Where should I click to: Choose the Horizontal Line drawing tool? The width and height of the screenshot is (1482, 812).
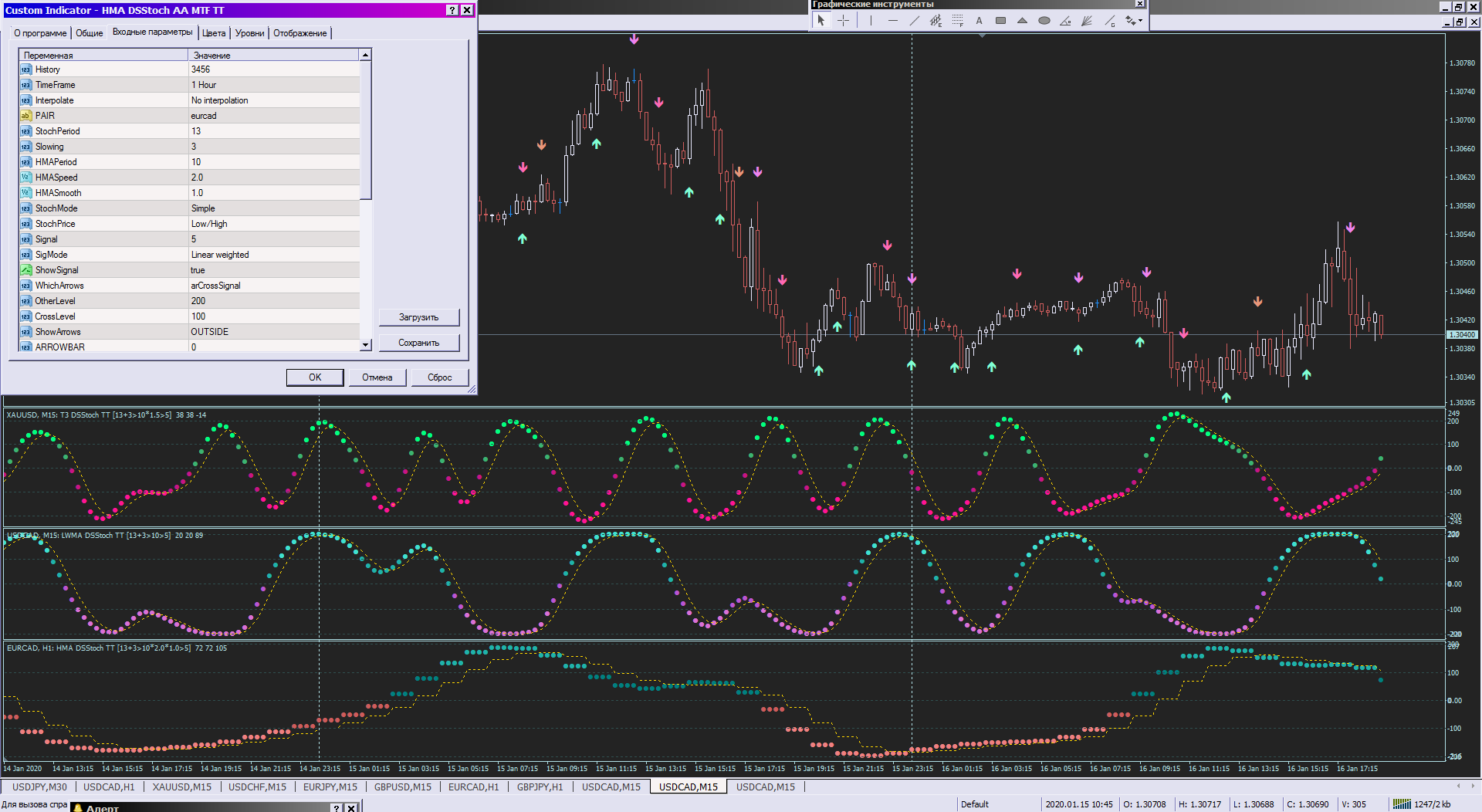(x=892, y=21)
